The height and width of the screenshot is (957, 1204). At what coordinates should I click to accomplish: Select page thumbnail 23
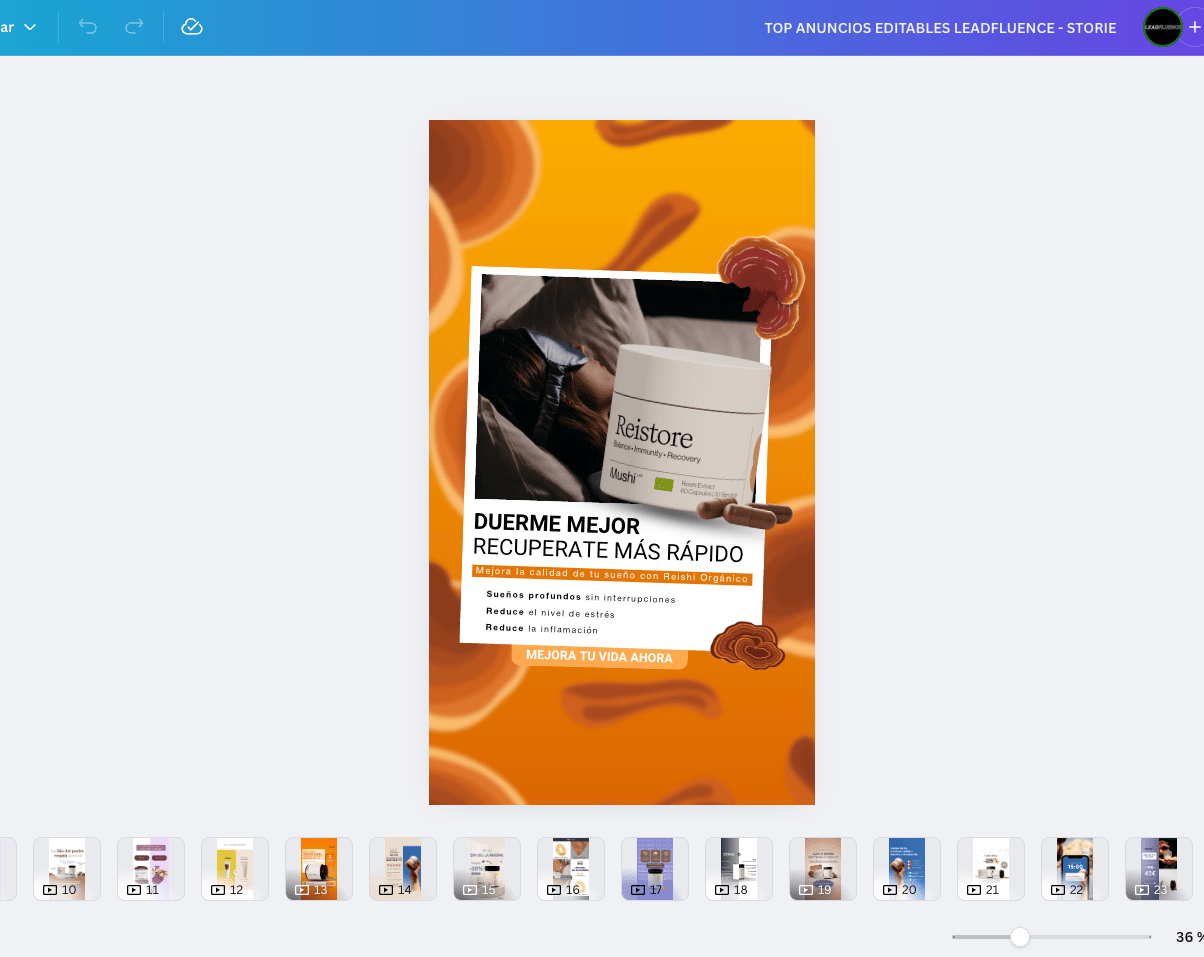1159,869
